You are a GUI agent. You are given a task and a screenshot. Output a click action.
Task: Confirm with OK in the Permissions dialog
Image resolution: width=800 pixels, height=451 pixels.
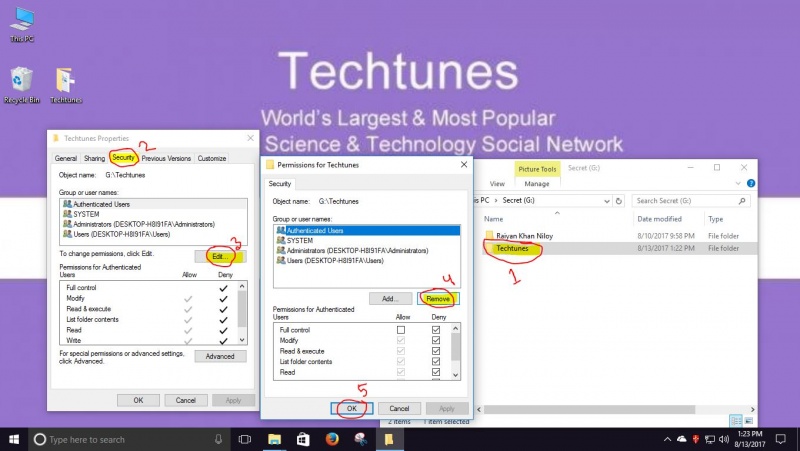pyautogui.click(x=352, y=408)
